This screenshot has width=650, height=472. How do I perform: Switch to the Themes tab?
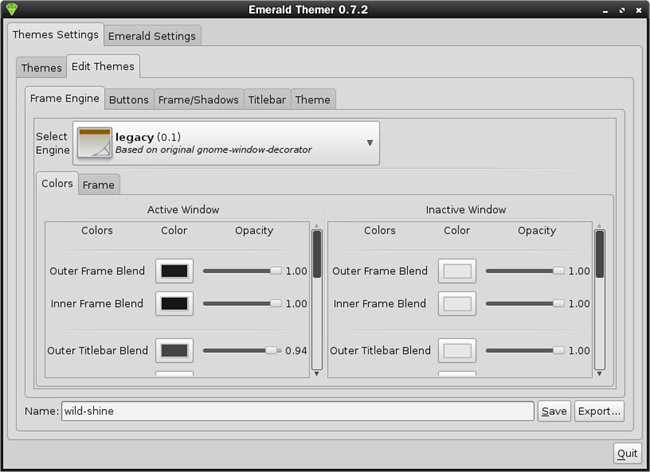pos(42,68)
